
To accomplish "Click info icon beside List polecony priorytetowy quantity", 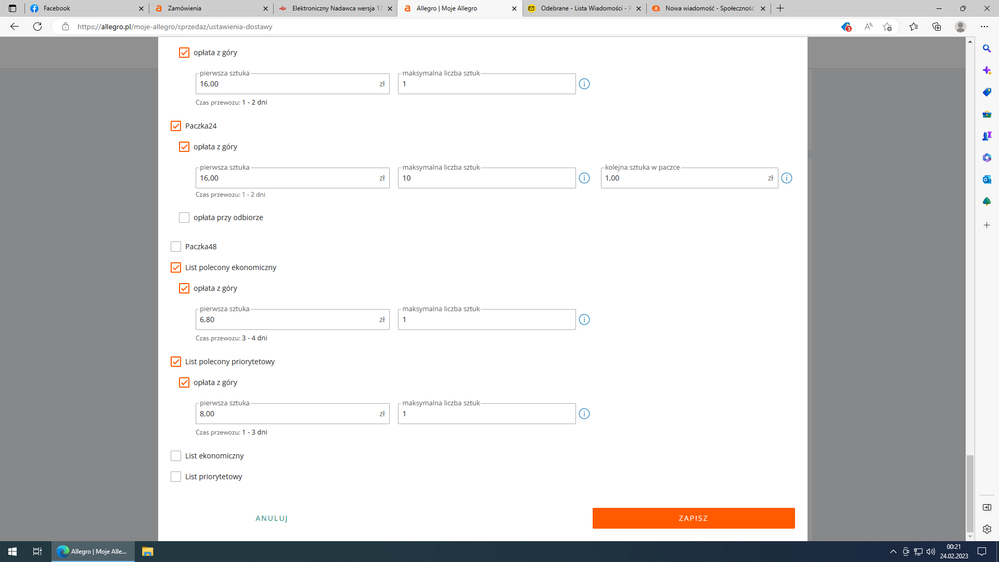I will coord(584,414).
